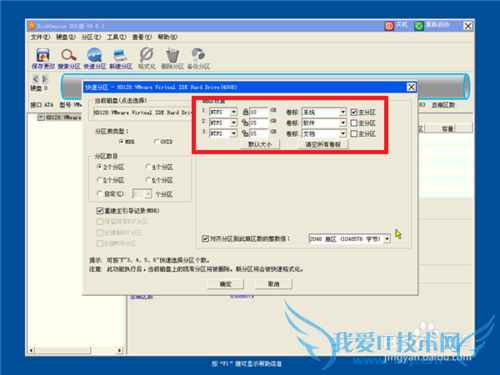Image resolution: width=500 pixels, height=375 pixels.
Task: Click scroll-left arrow in disk tree panel
Action: point(31,350)
